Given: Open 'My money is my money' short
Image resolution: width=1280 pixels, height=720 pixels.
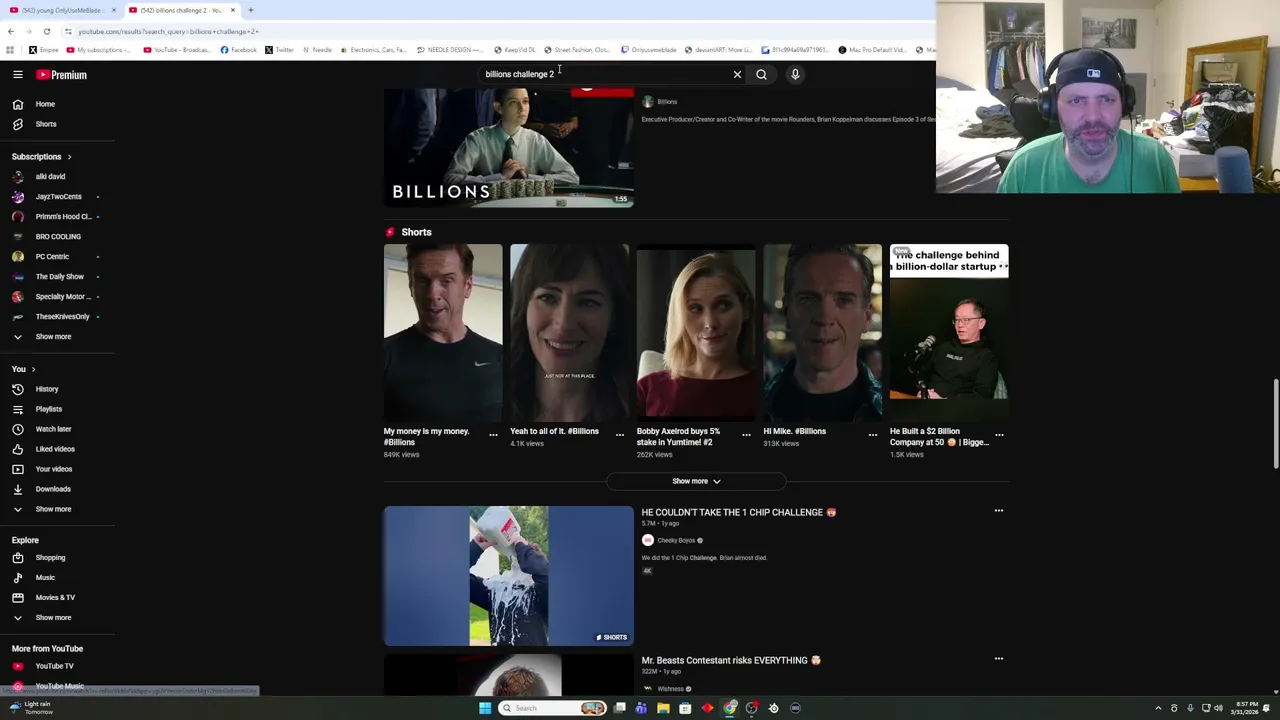Looking at the screenshot, I should coord(443,334).
